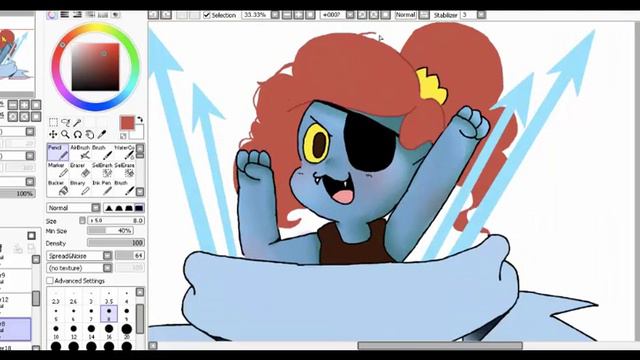640x360 pixels.
Task: Select brush size 20 preset
Action: [127, 331]
